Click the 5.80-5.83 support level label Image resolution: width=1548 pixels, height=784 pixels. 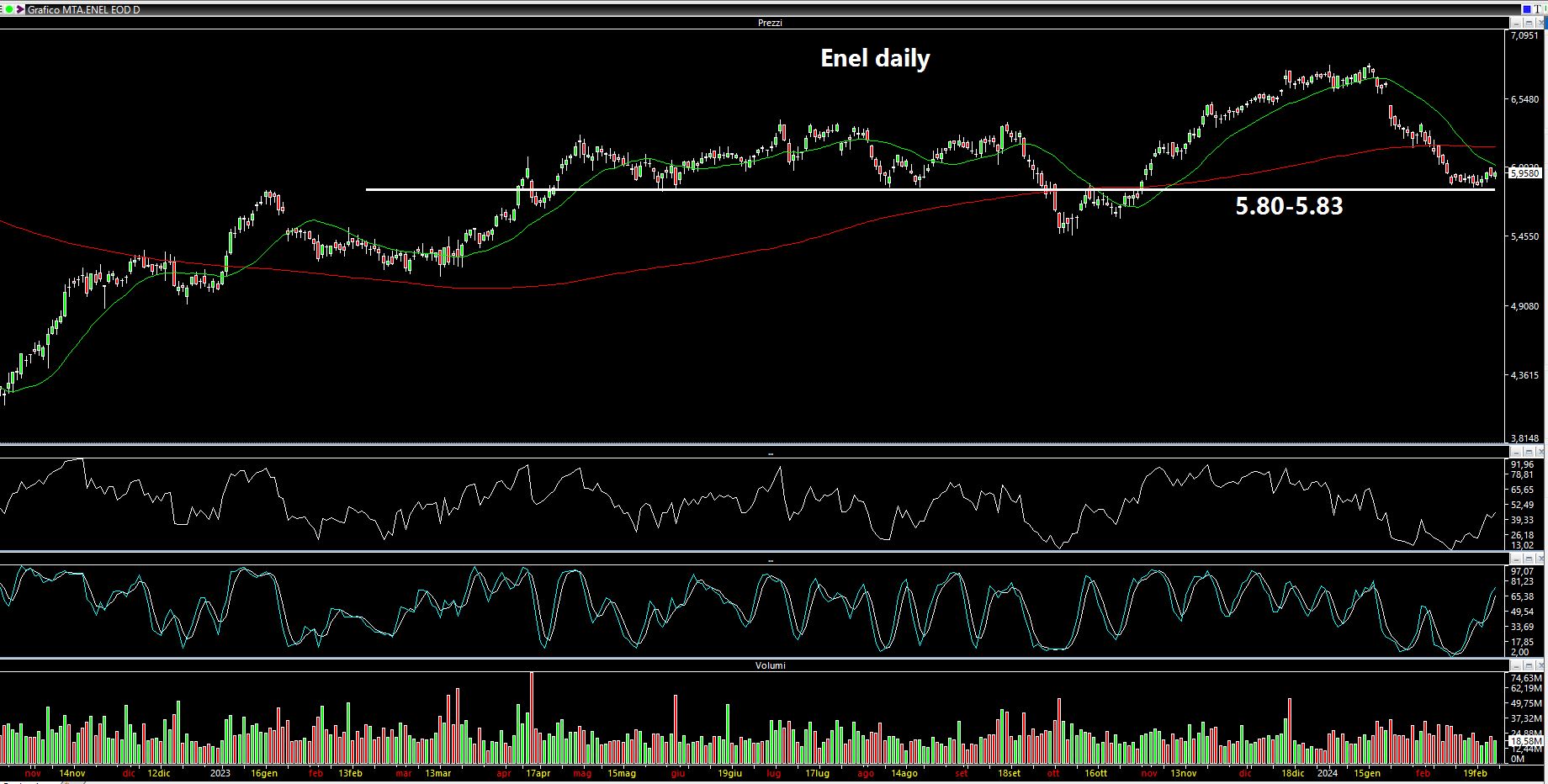tap(1289, 205)
